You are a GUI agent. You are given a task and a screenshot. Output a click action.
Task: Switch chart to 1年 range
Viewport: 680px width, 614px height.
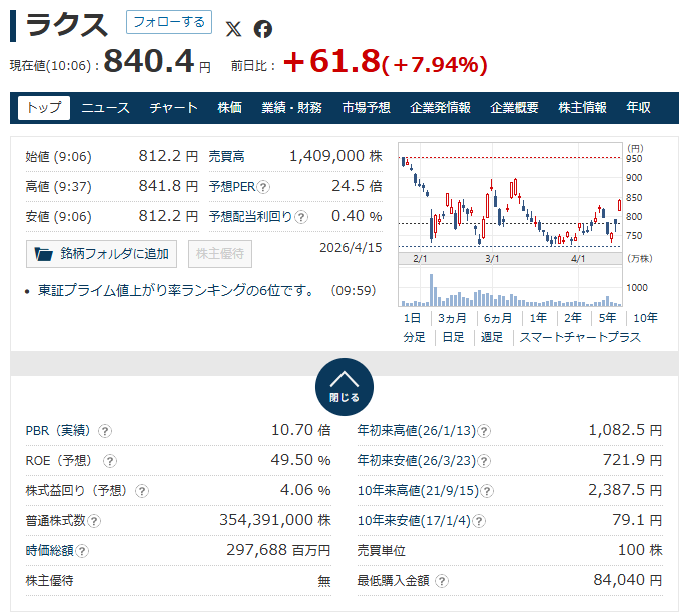click(538, 318)
